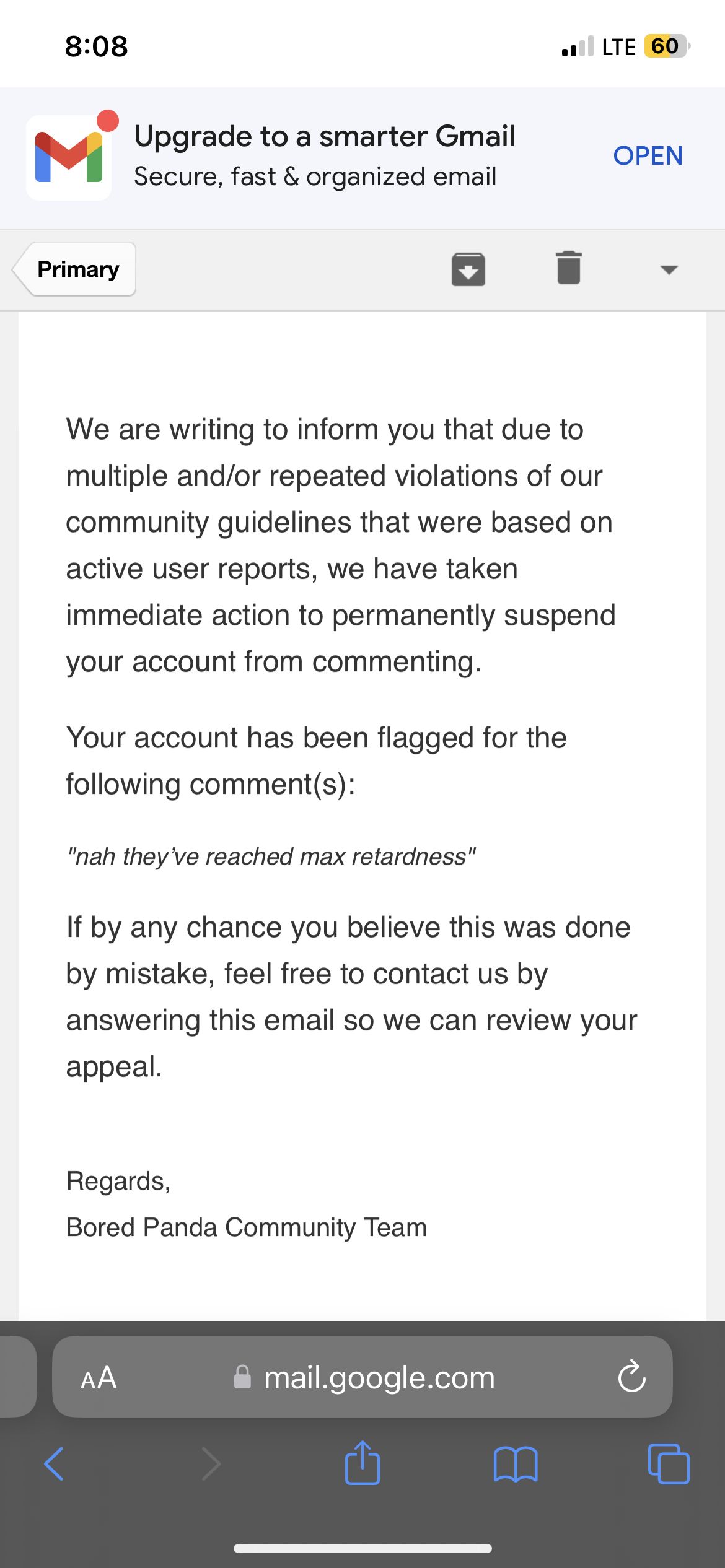Show all open Safari tabs

[668, 1464]
